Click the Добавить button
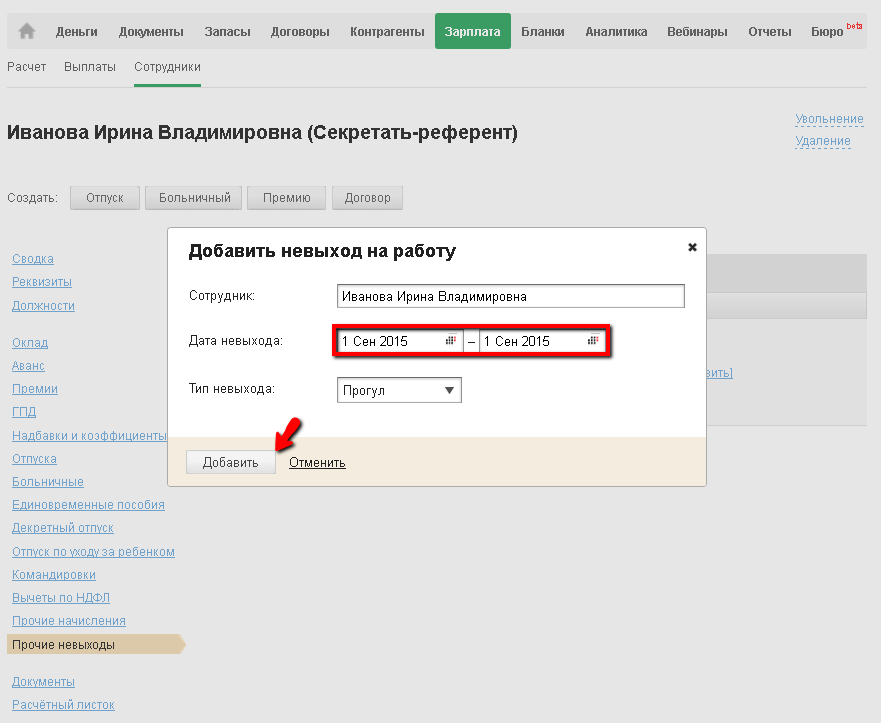The width and height of the screenshot is (881, 723). point(230,462)
